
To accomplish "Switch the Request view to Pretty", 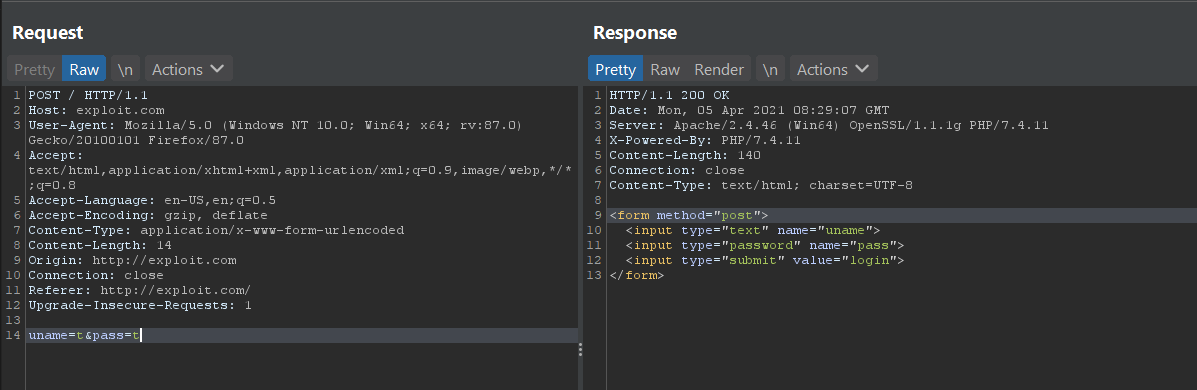I will [34, 69].
